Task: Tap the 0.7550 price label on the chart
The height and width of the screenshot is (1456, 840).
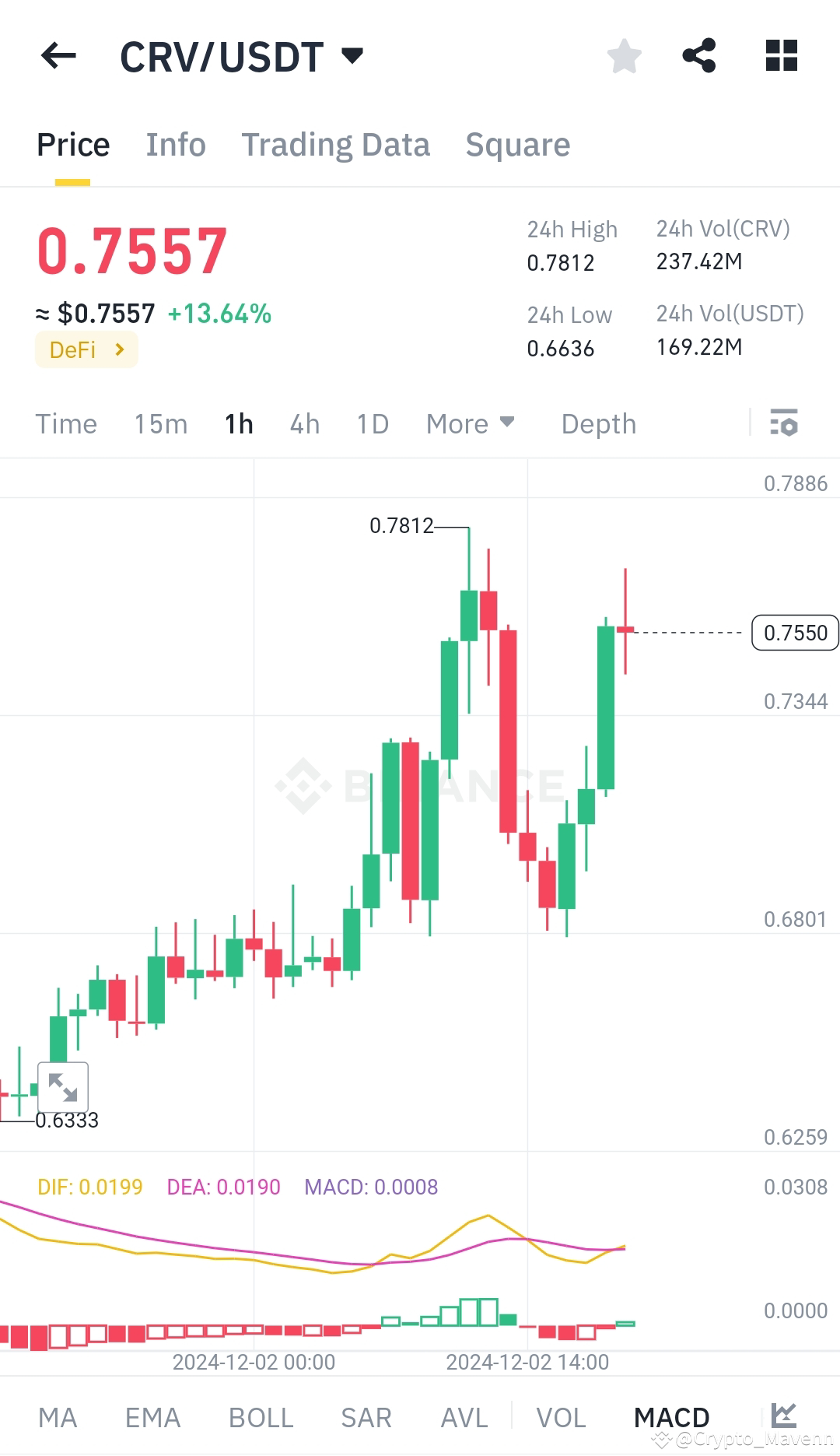Action: click(x=794, y=633)
